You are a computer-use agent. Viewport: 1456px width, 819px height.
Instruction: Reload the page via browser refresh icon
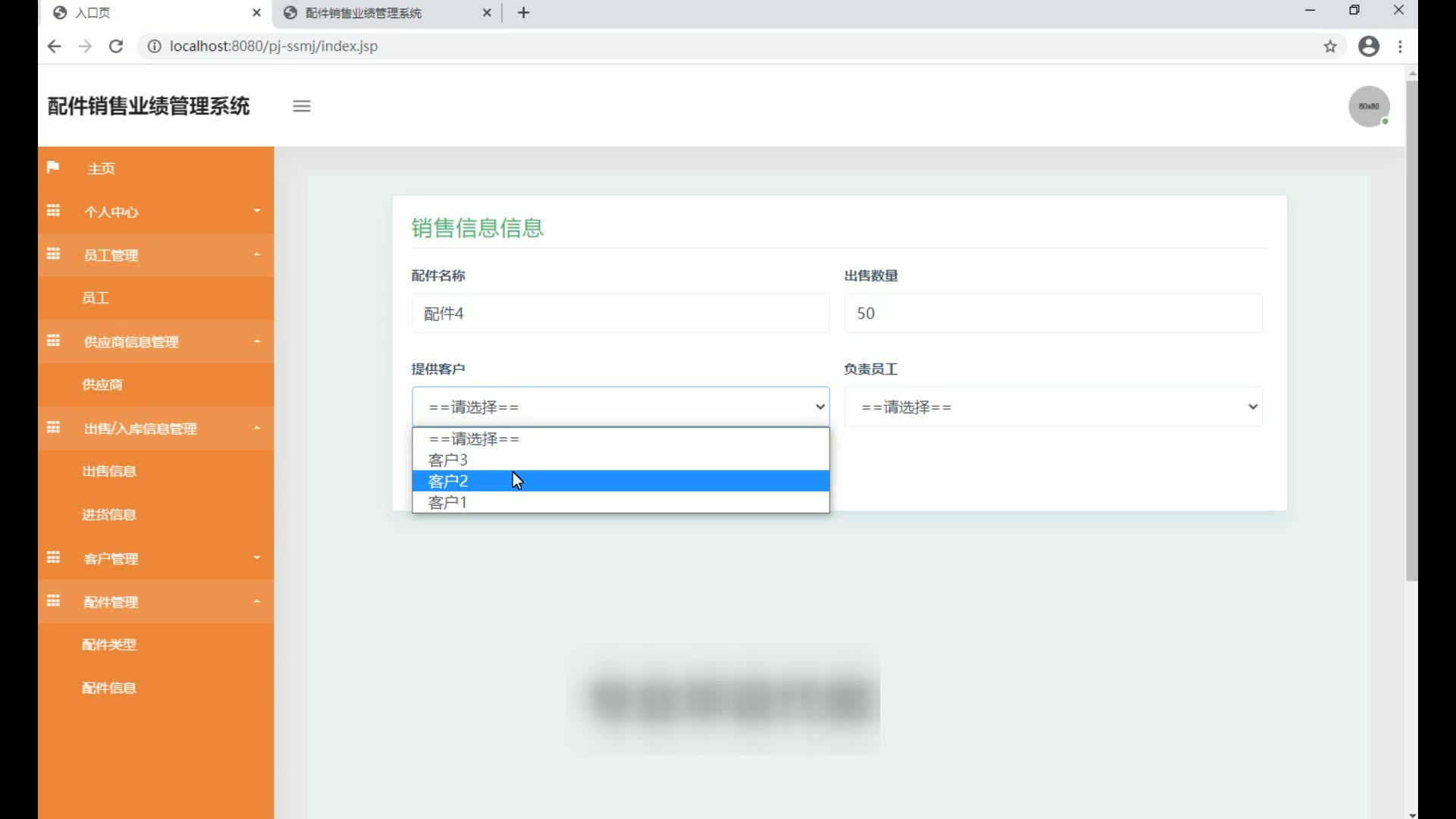tap(116, 46)
